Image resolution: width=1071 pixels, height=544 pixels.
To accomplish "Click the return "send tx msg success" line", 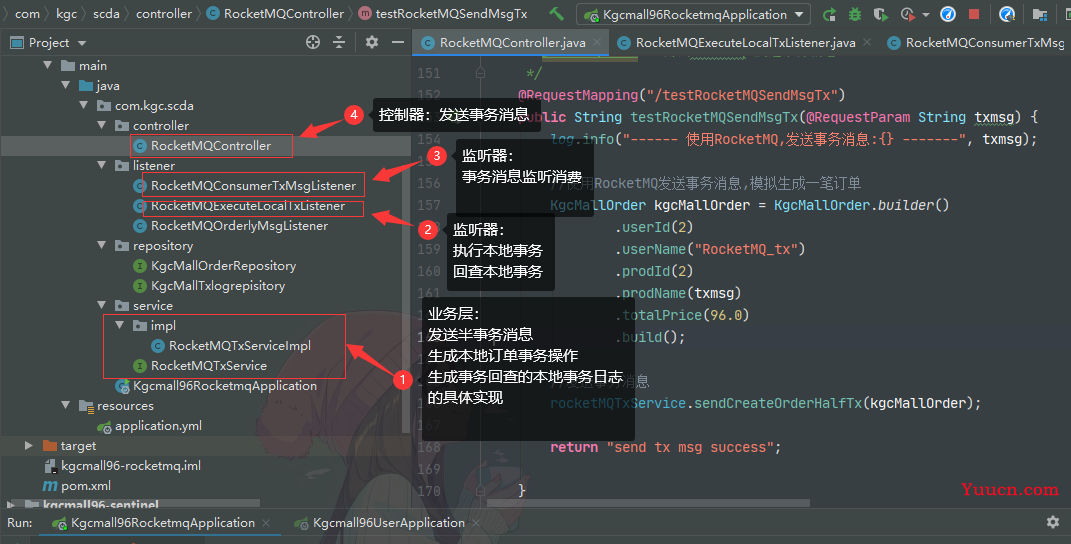I will [666, 447].
